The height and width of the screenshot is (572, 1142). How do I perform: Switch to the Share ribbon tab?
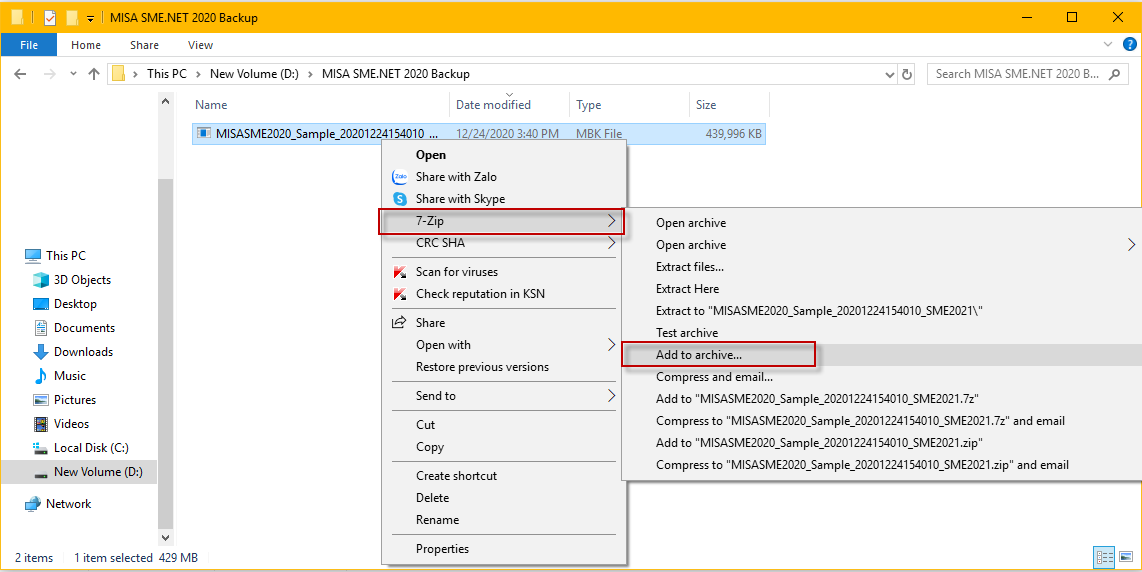click(x=144, y=45)
